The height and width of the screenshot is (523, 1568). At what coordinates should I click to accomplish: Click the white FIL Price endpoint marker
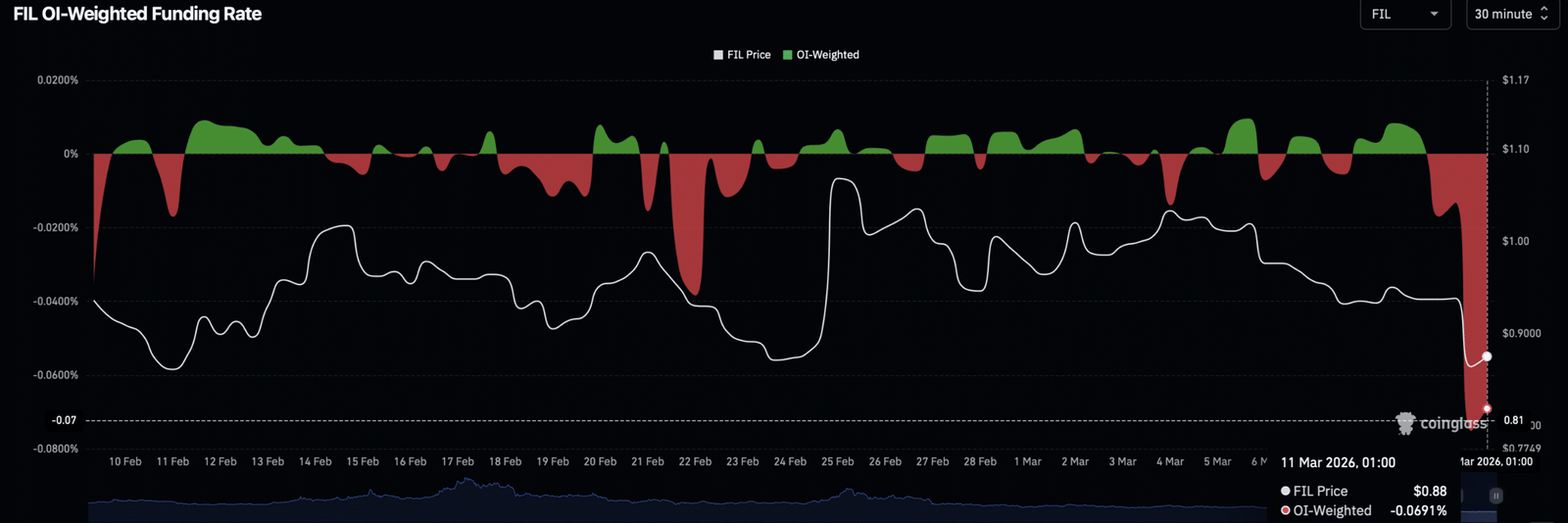[x=1487, y=357]
